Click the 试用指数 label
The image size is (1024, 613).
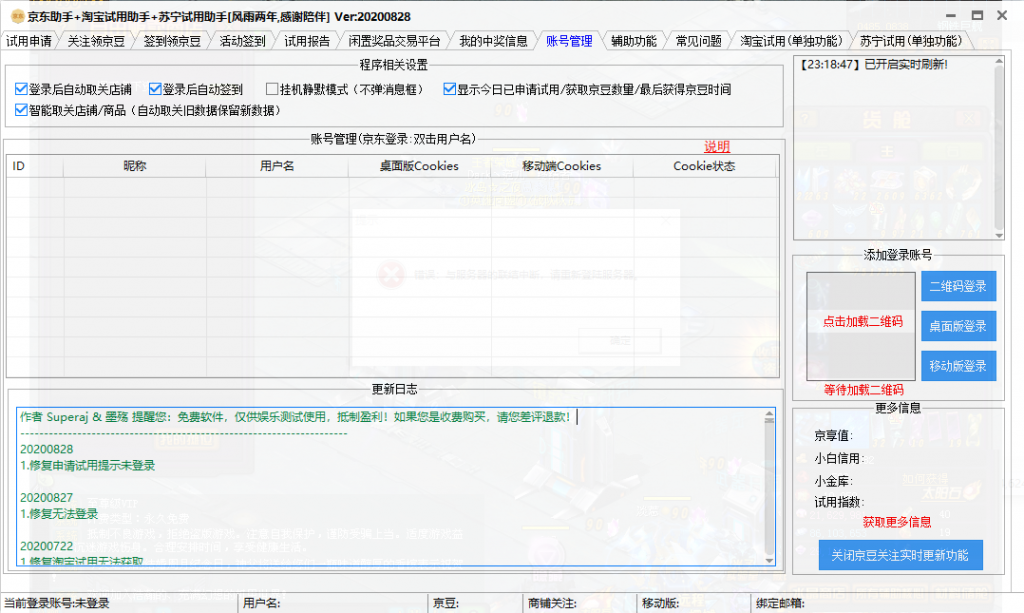click(x=839, y=502)
